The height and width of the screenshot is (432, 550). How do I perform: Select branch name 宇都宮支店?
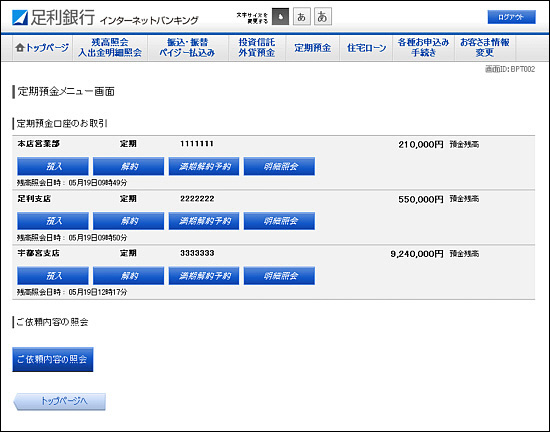pos(39,253)
